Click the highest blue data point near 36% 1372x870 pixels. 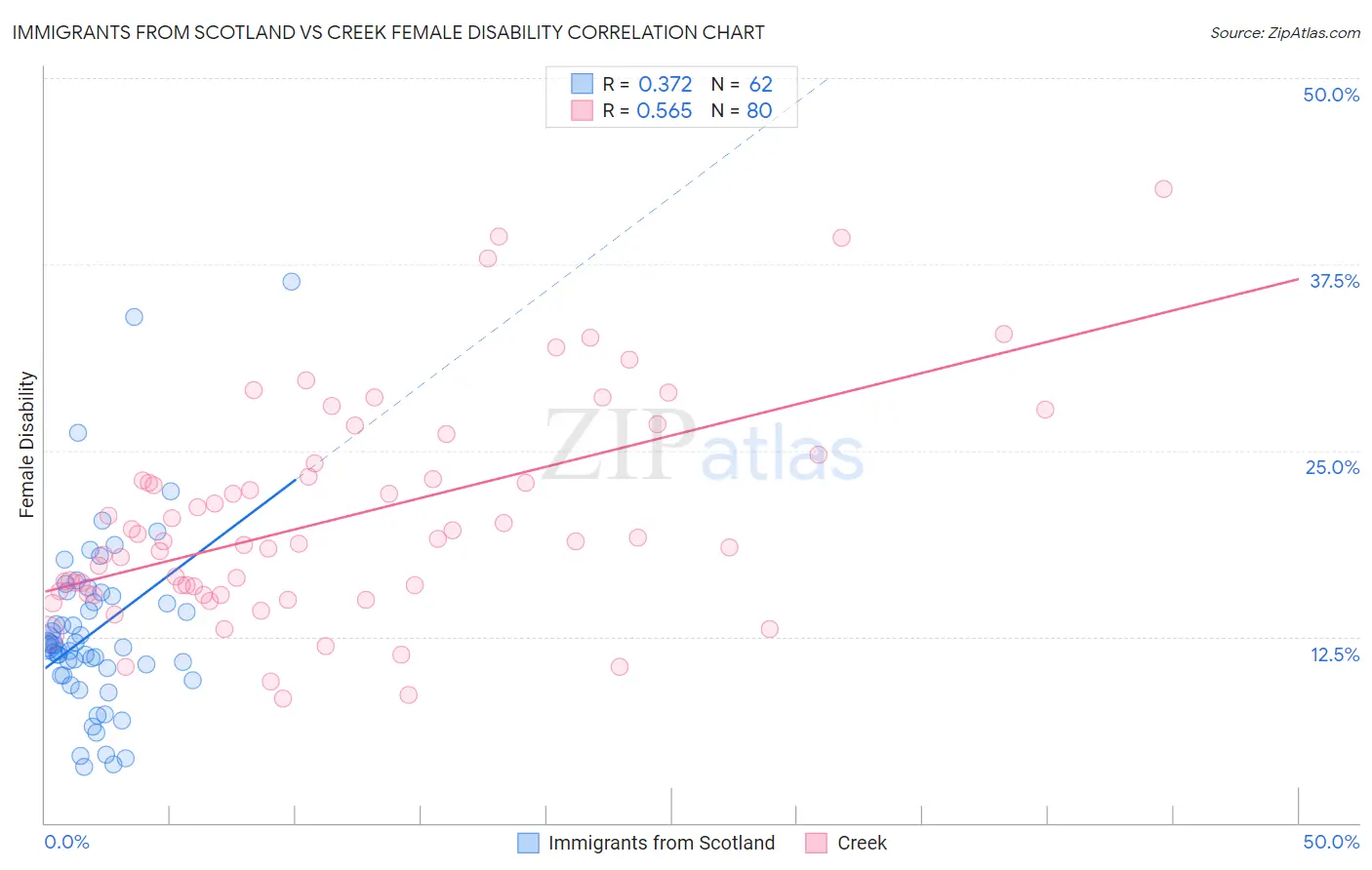pyautogui.click(x=291, y=282)
